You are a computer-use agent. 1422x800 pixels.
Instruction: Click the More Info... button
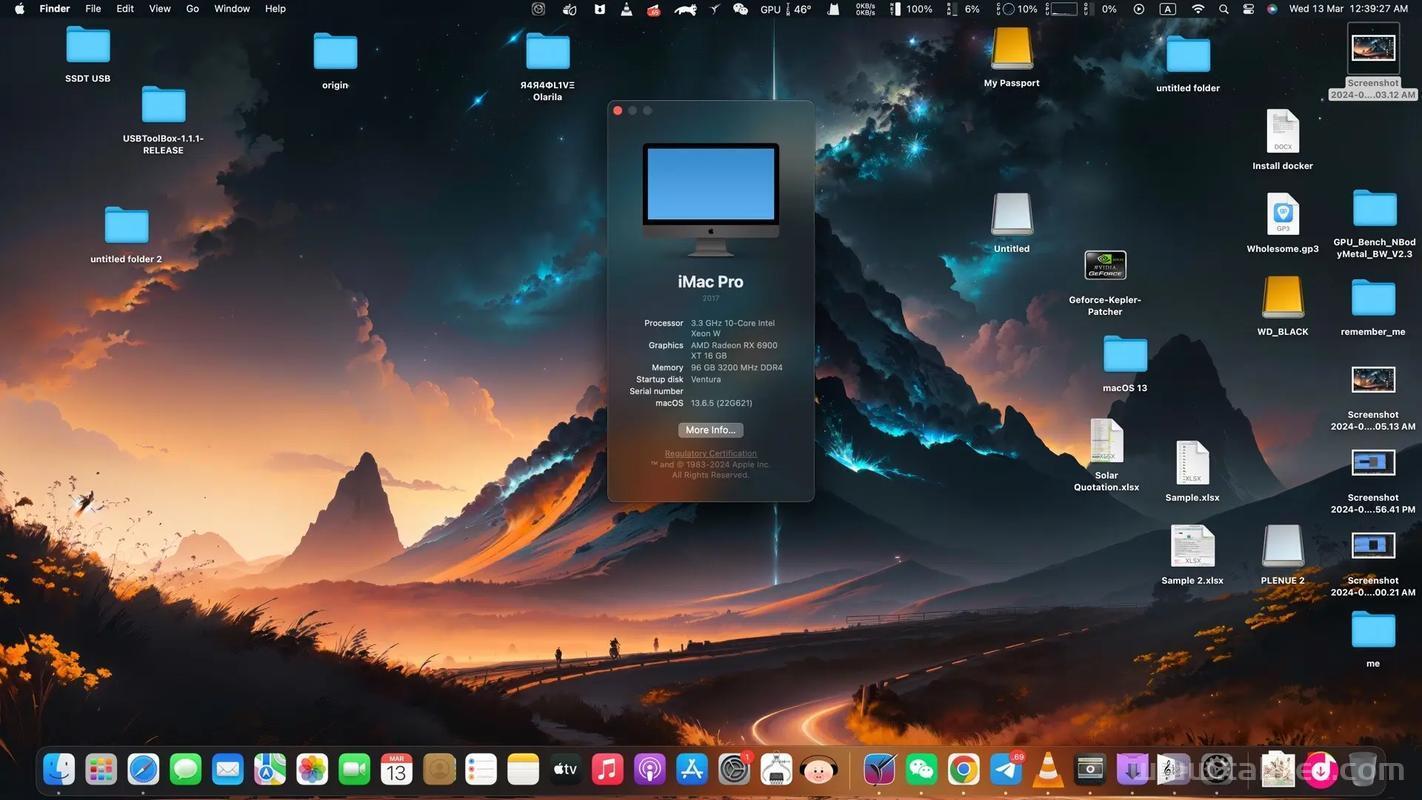click(710, 430)
